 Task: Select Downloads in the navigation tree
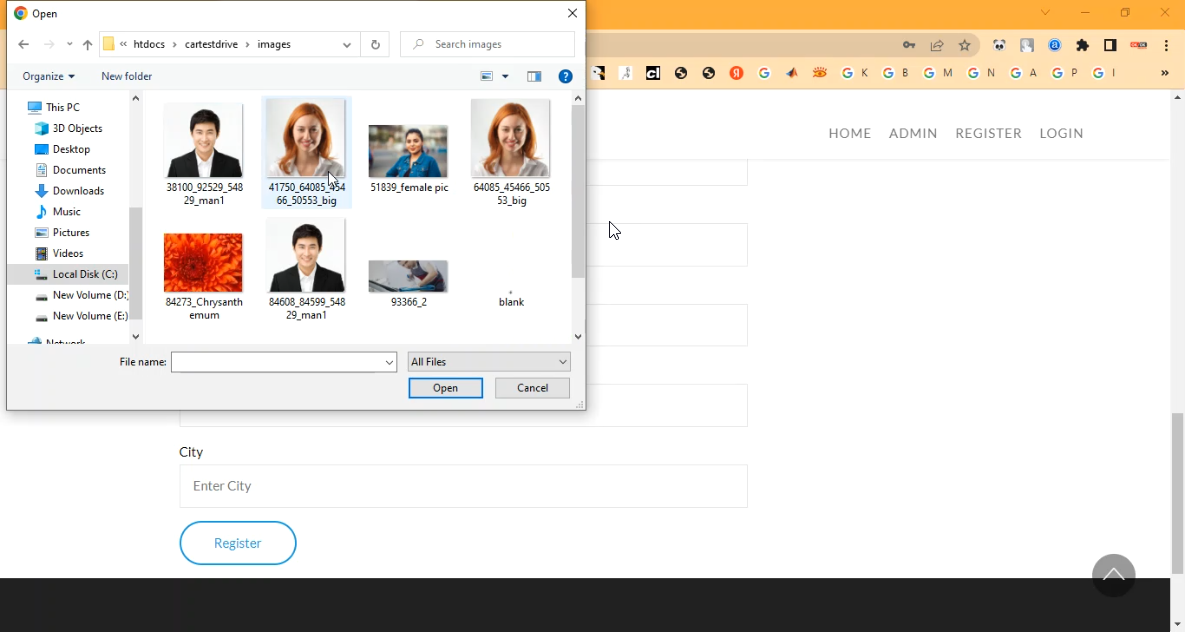point(78,191)
